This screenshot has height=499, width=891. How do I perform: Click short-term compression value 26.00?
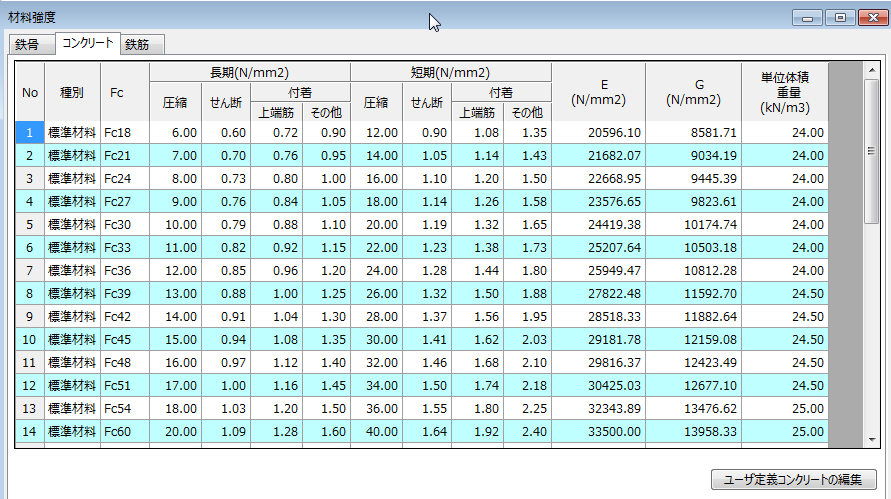(x=377, y=293)
